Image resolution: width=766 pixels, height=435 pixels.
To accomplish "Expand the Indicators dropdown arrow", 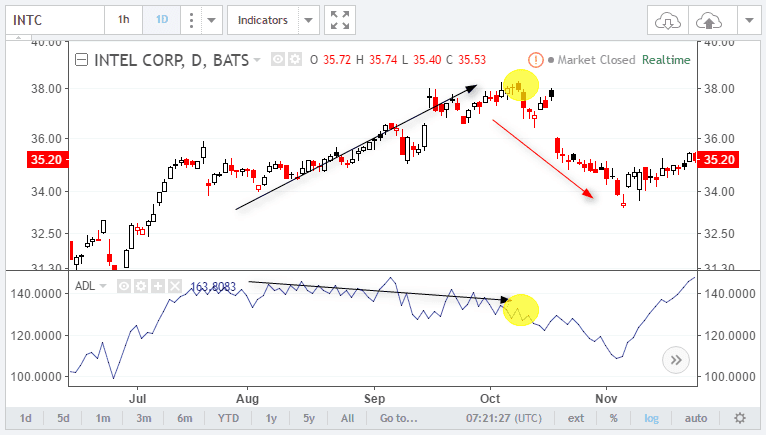I will pyautogui.click(x=308, y=20).
